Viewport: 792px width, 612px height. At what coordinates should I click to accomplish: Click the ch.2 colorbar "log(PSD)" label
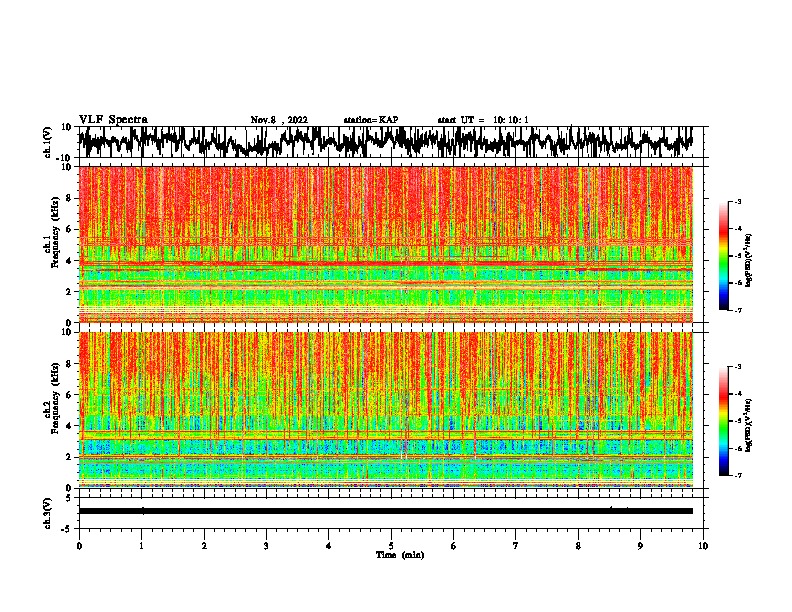tap(748, 425)
